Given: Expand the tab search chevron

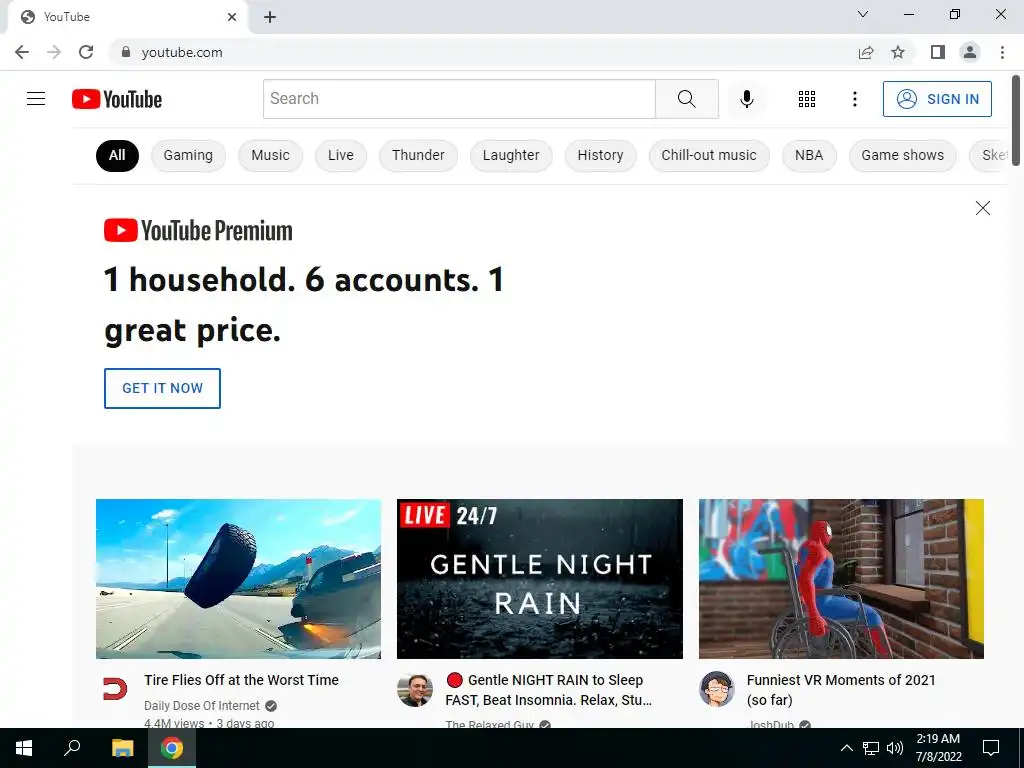Looking at the screenshot, I should 863,14.
